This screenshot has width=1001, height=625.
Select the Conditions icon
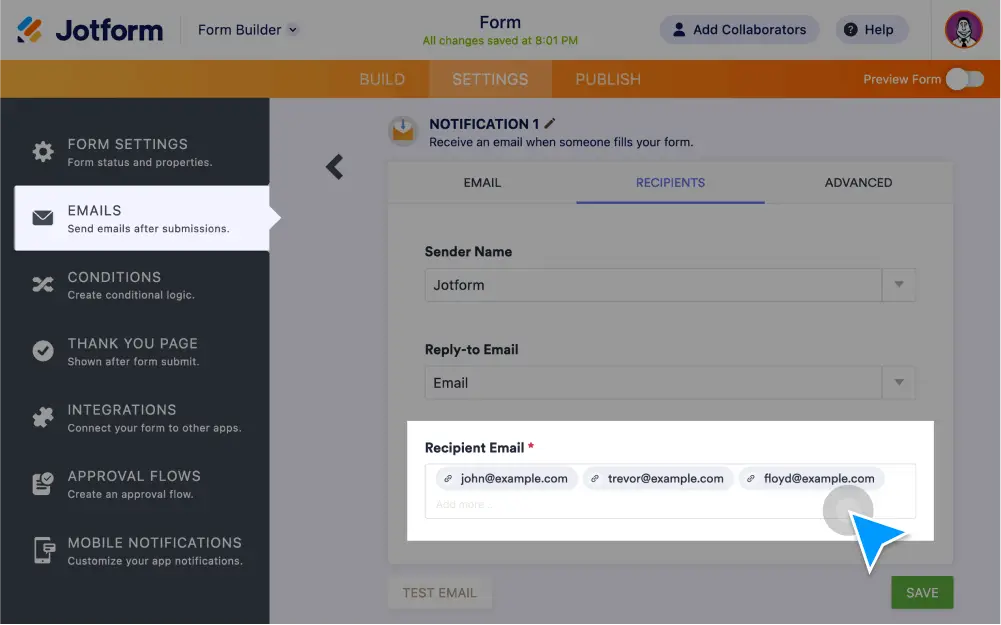42,284
